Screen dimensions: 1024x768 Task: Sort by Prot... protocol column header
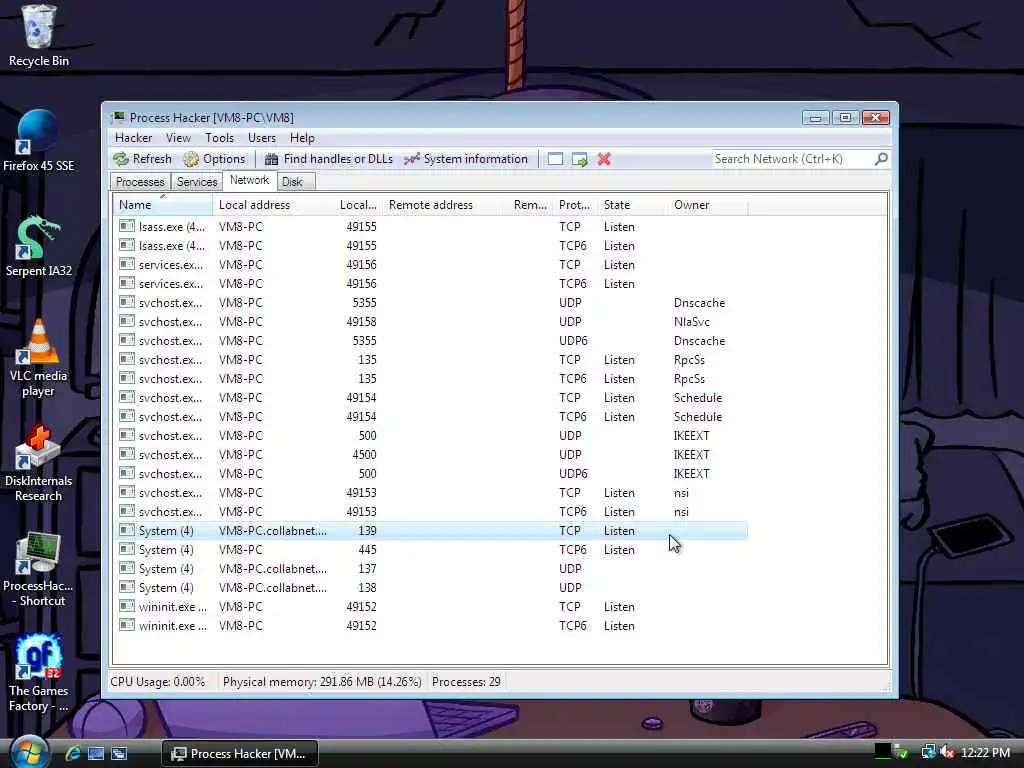click(576, 204)
